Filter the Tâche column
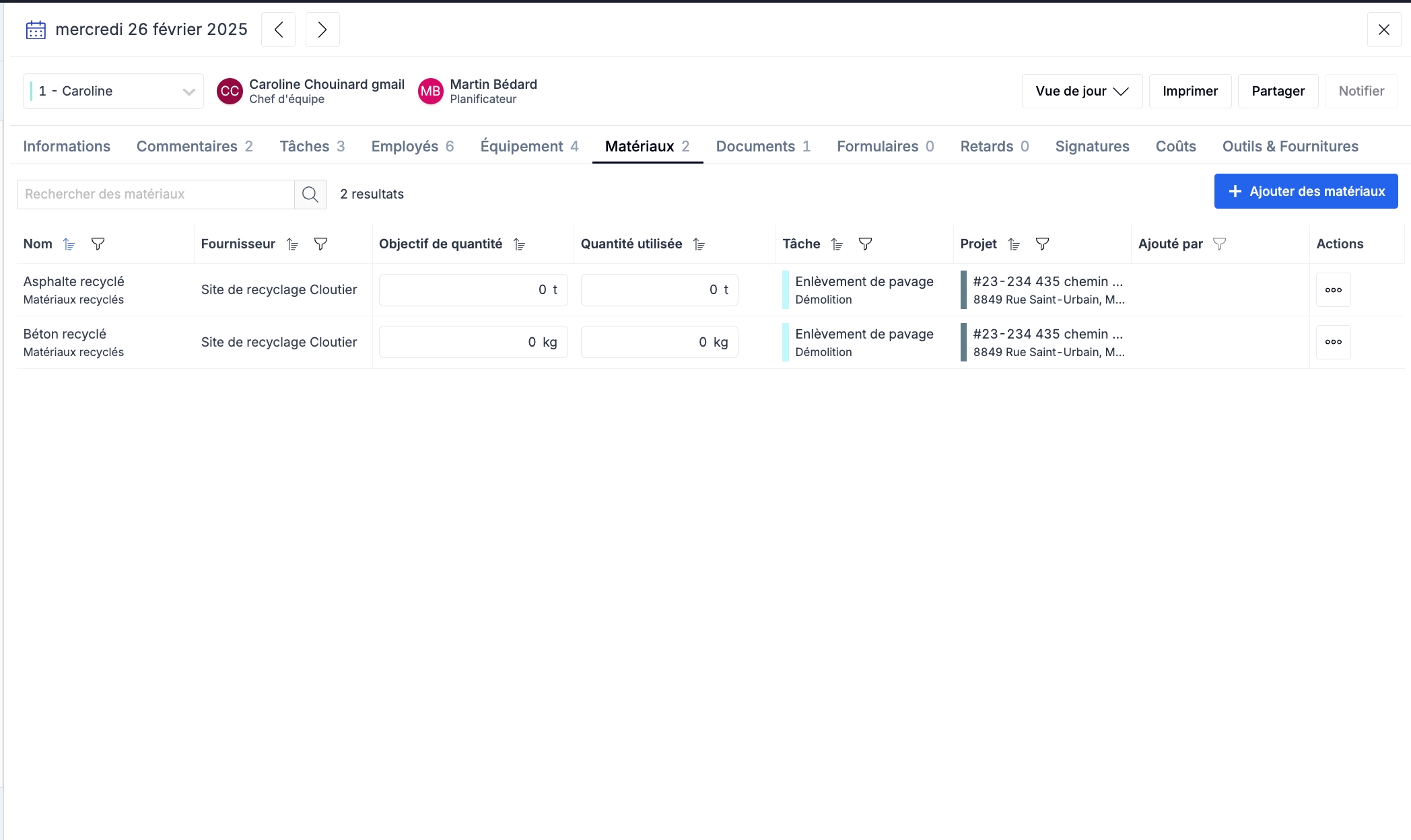The height and width of the screenshot is (840, 1411). [866, 244]
